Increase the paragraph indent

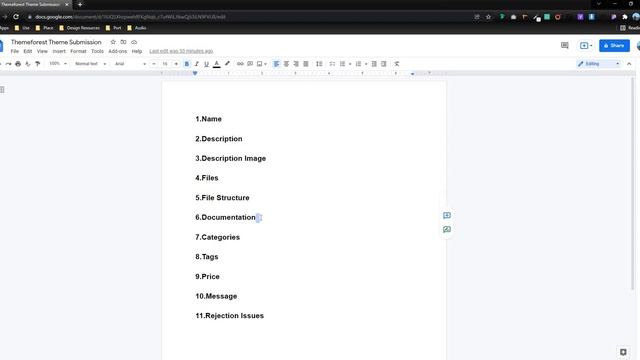tap(384, 64)
